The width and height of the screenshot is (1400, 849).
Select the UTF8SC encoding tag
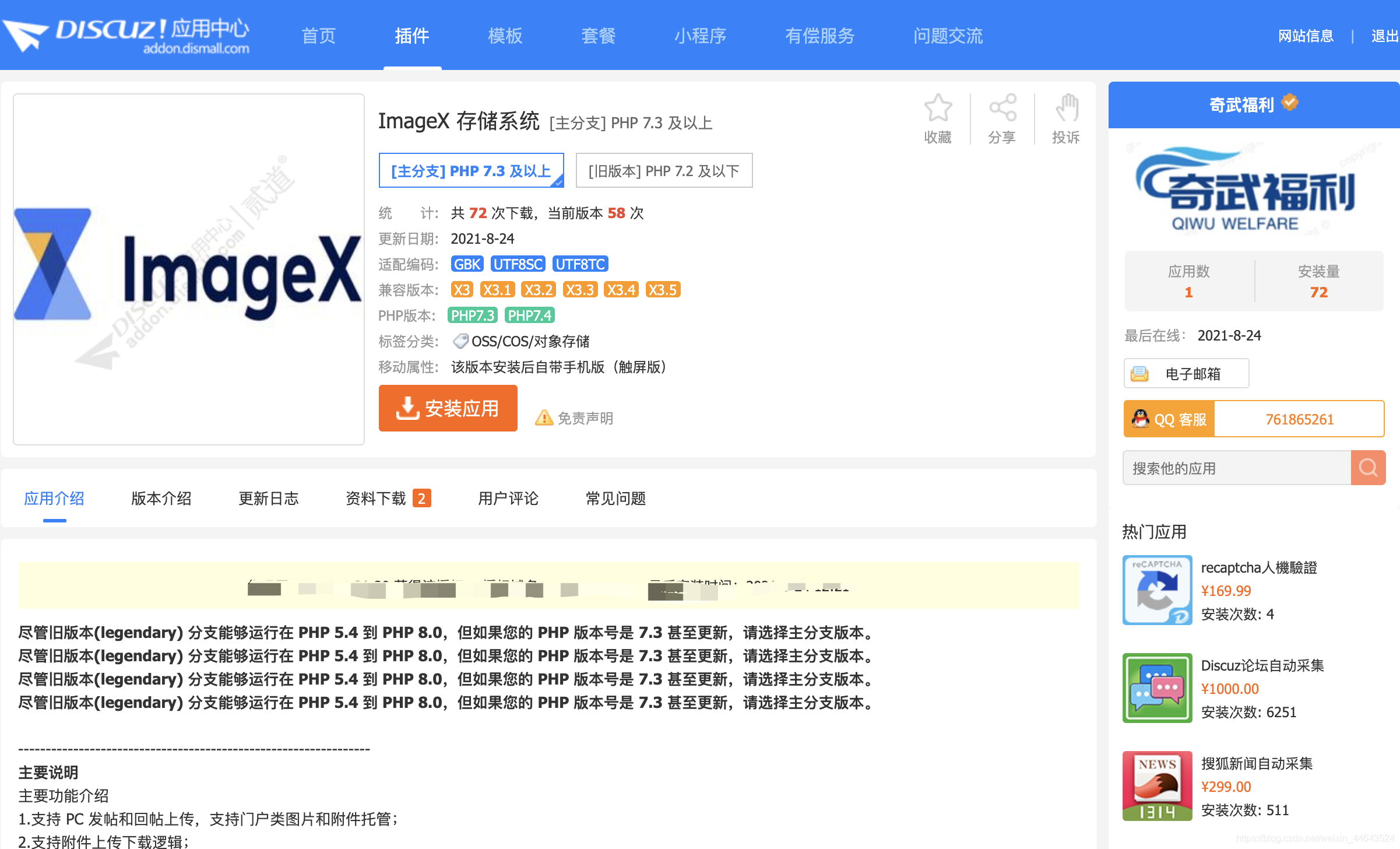[517, 264]
